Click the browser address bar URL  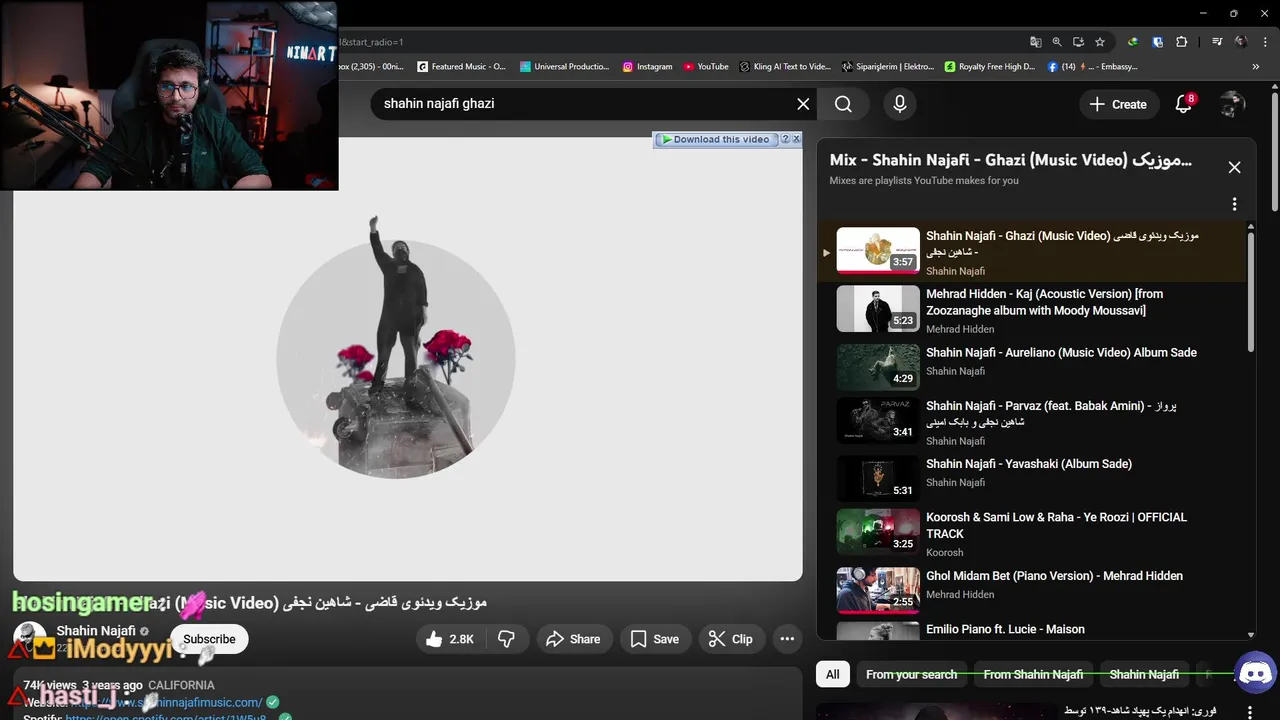pyautogui.click(x=680, y=42)
